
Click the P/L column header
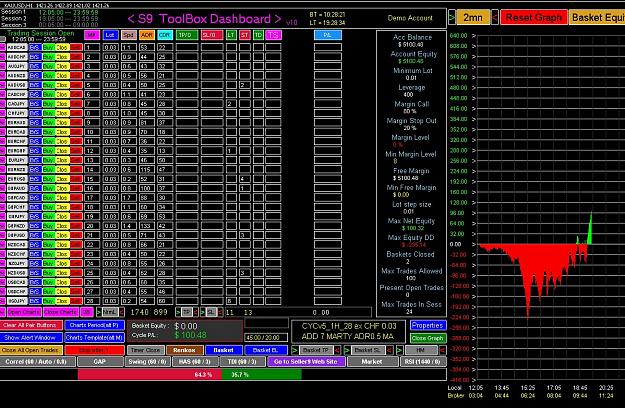coord(328,35)
